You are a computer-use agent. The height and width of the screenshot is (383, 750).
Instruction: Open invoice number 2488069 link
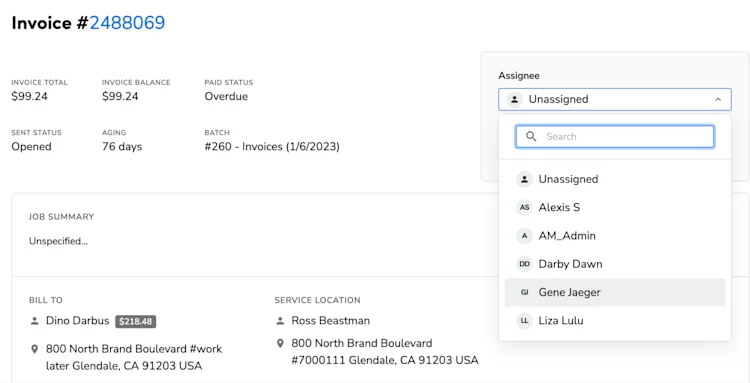point(127,23)
